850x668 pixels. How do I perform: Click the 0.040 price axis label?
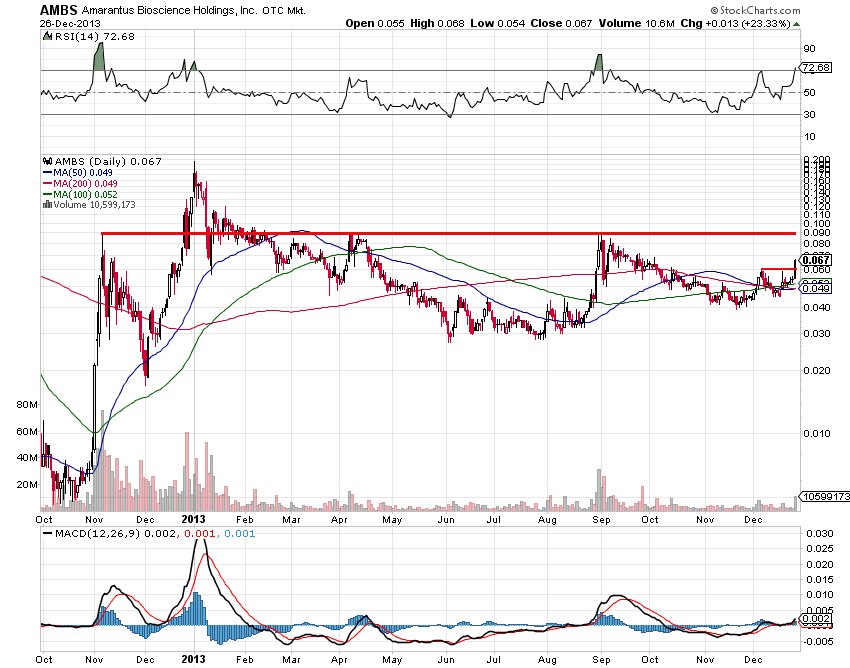(816, 307)
